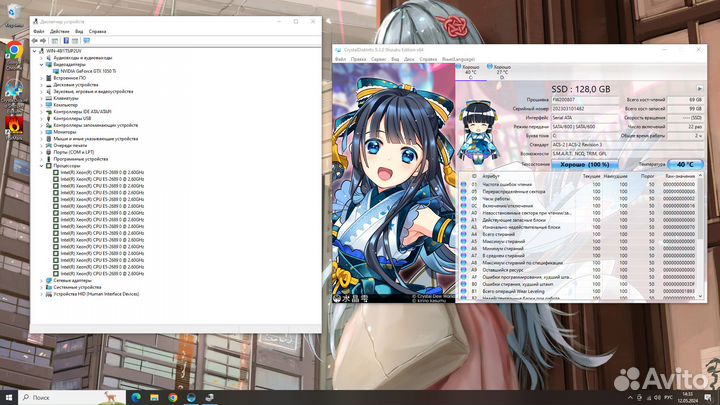This screenshot has width=720, height=405.
Task: Select the Очереди печати category
Action: point(70,146)
